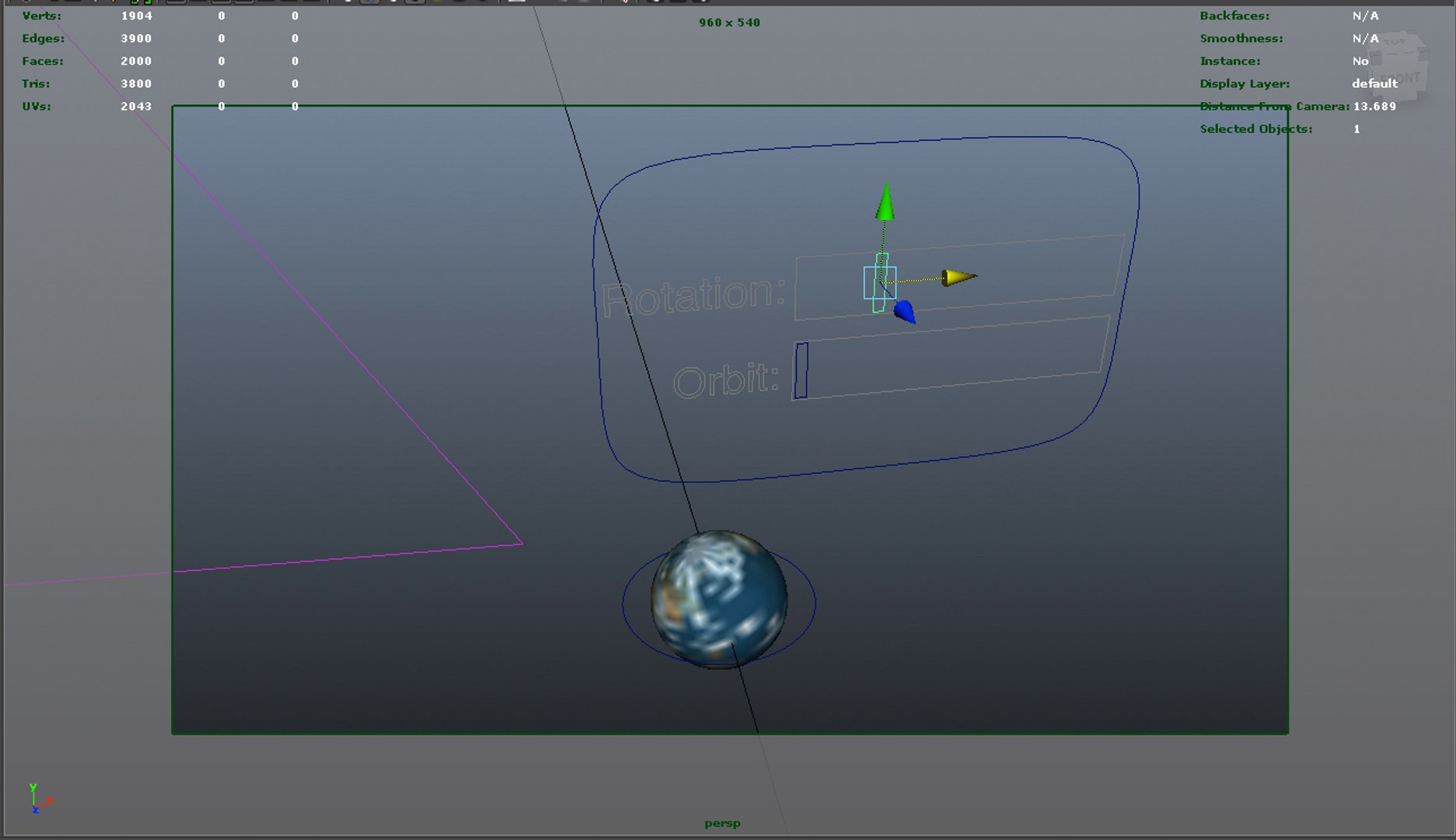This screenshot has height=840, width=1456.
Task: Click the 960 x 540 resolution gate label
Action: (729, 23)
